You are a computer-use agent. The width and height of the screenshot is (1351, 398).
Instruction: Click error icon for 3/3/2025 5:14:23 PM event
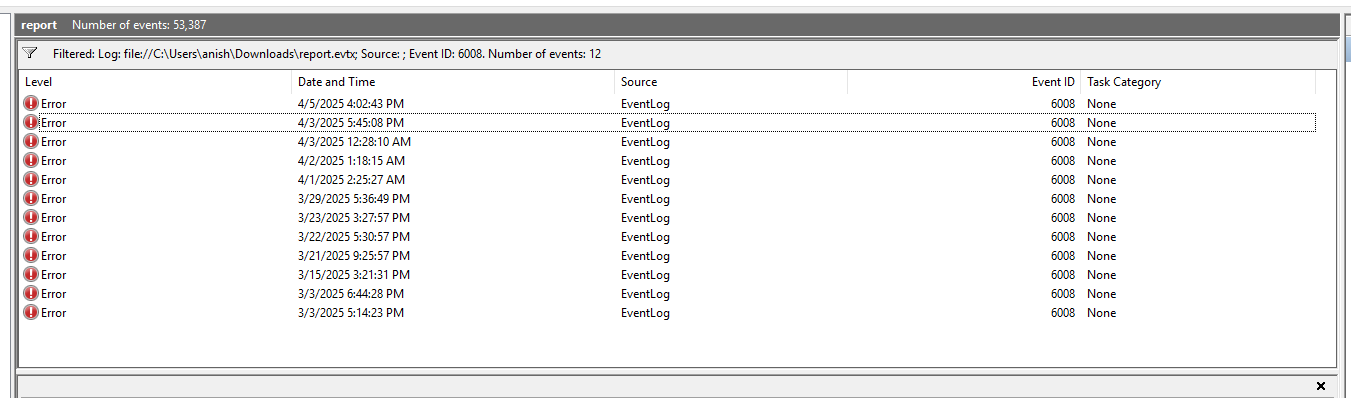pyautogui.click(x=31, y=313)
